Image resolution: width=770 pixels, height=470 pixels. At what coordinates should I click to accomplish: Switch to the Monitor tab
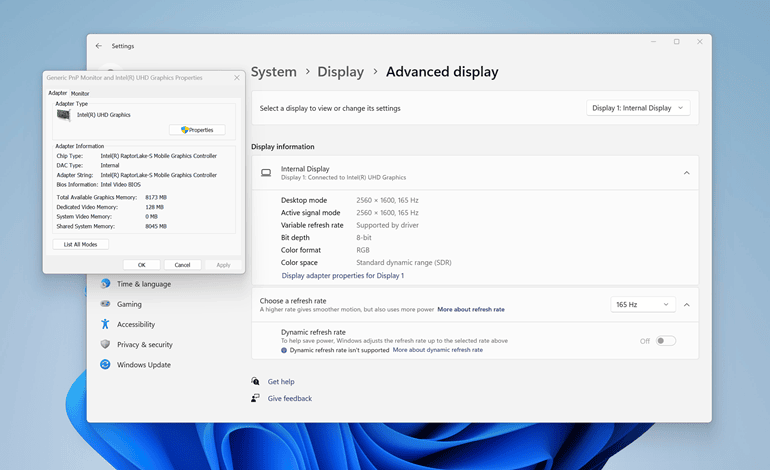[80, 93]
